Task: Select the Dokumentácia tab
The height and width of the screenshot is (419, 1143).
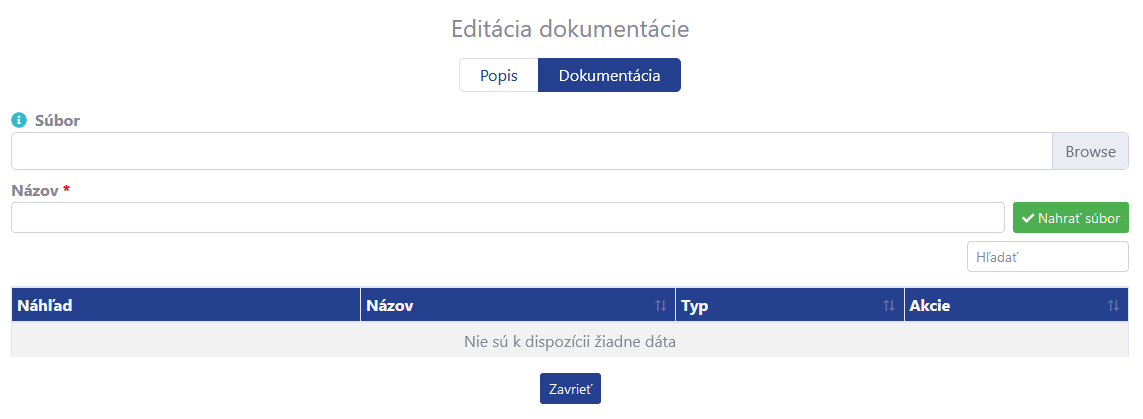Action: pos(609,75)
